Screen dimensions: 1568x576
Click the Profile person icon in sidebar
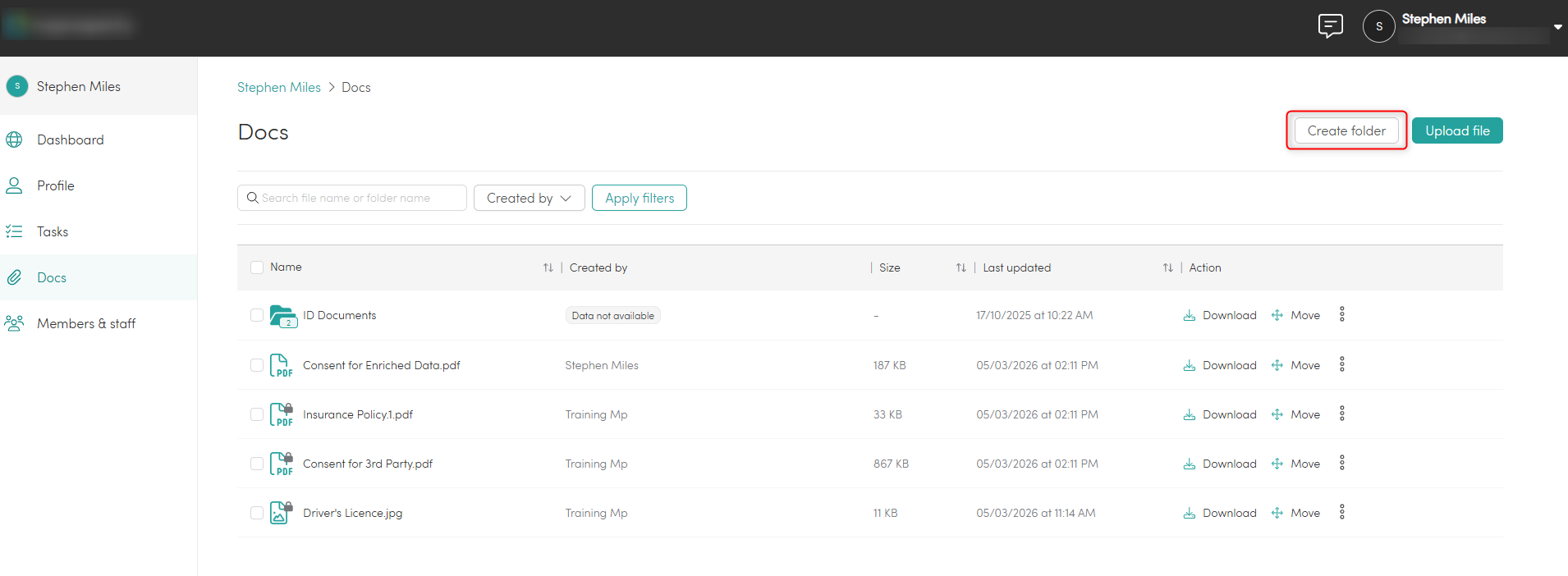tap(14, 185)
